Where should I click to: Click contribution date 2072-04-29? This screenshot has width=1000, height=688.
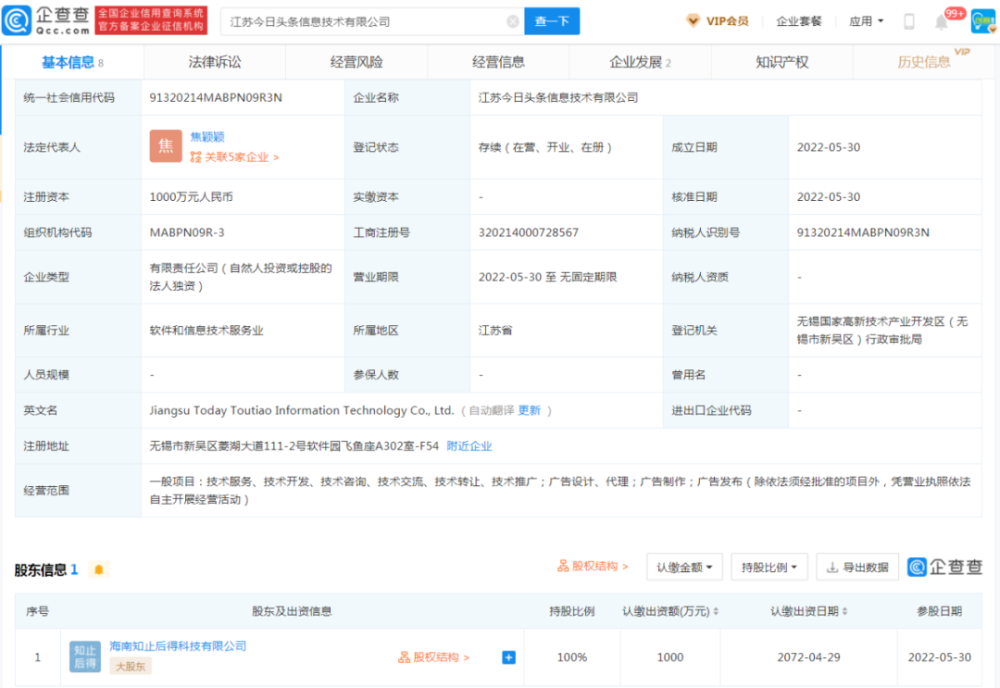(x=808, y=657)
